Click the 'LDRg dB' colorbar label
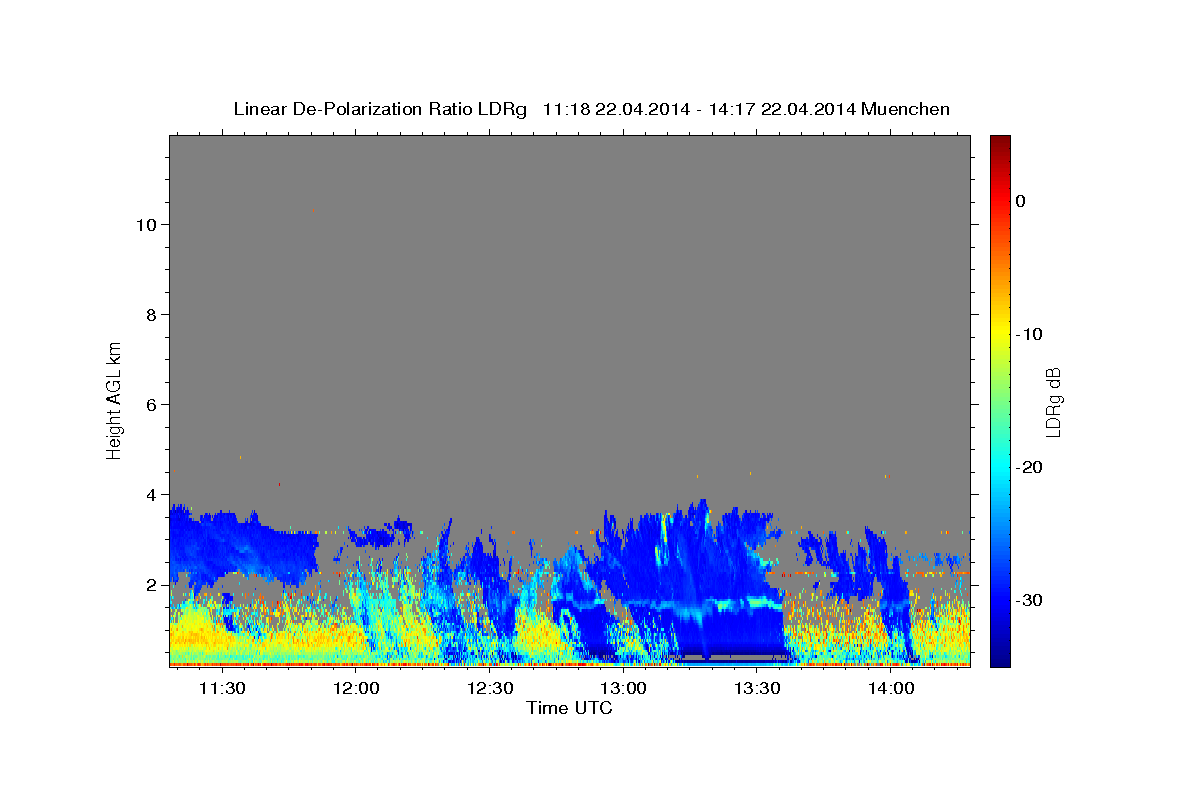 click(x=1053, y=402)
